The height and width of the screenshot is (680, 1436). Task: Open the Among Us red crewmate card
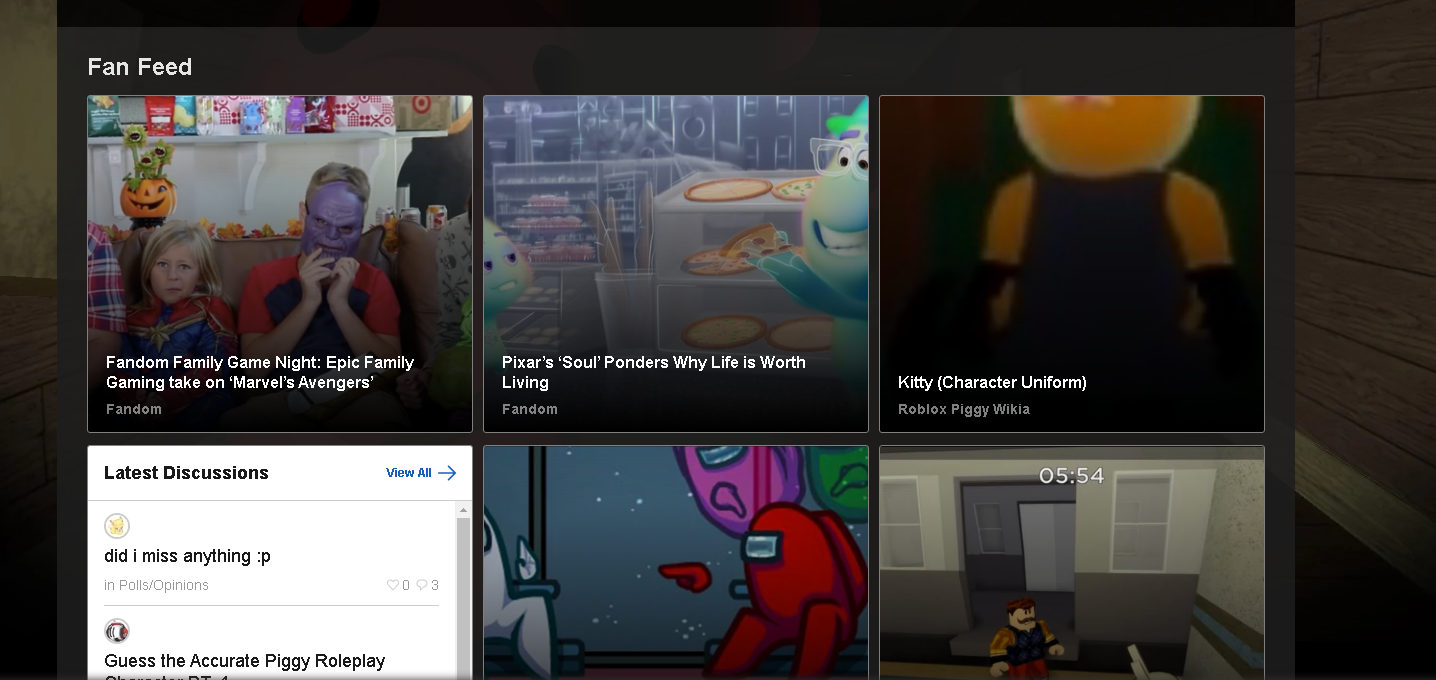676,563
